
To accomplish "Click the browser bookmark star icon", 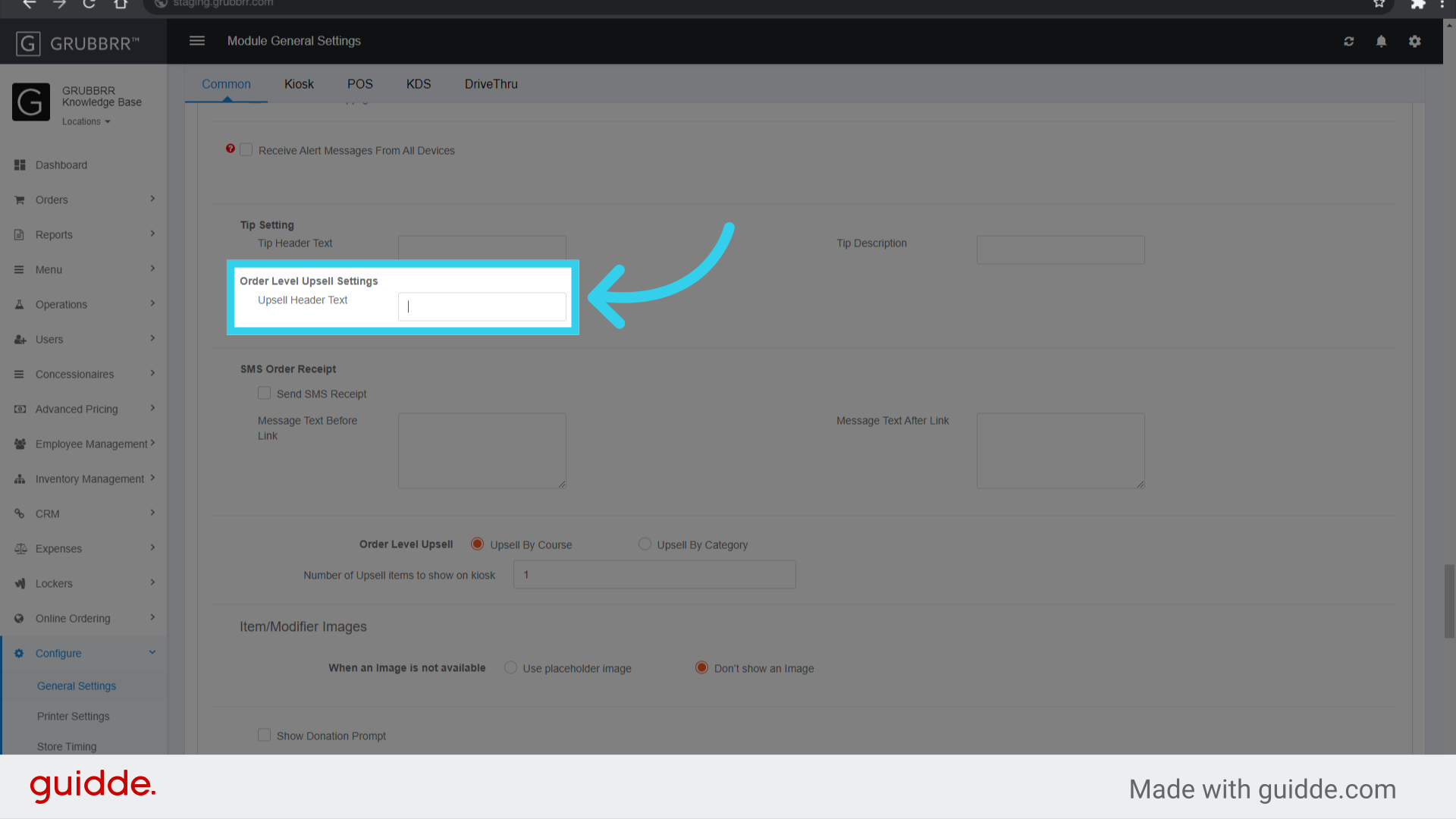I will click(x=1379, y=4).
